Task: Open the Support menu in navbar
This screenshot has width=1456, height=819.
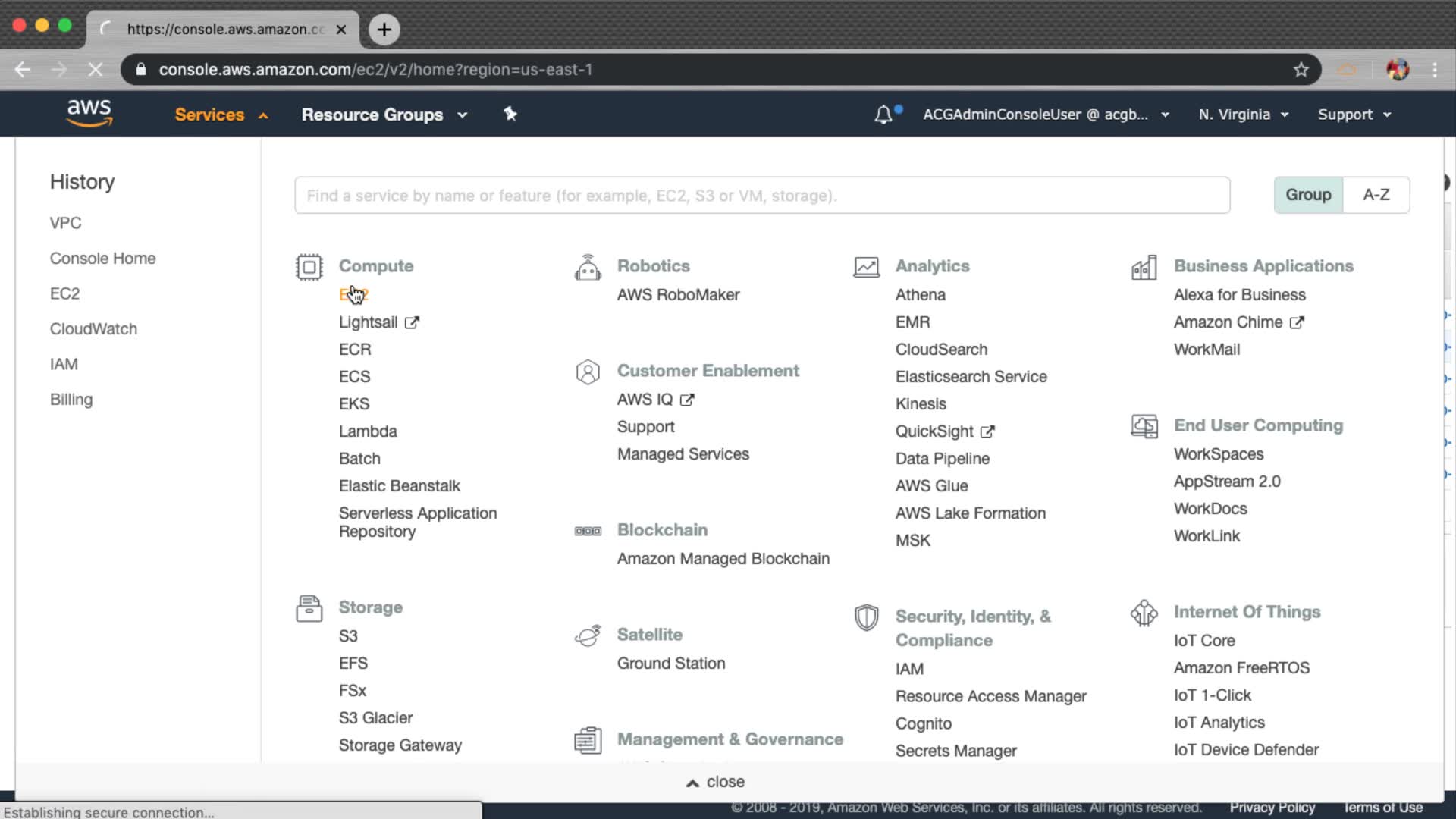Action: [1354, 115]
